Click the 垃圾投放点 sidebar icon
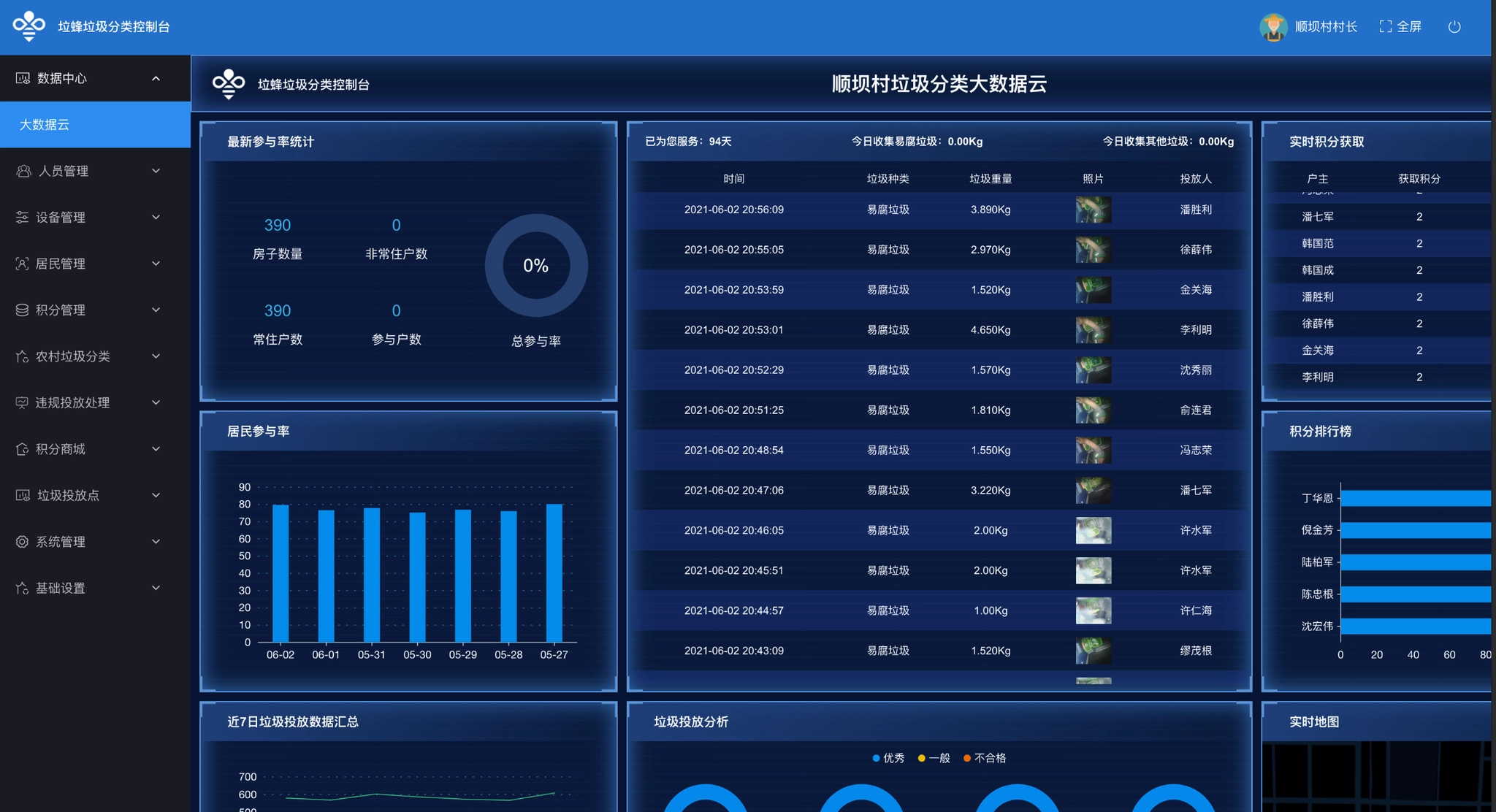The image size is (1496, 812). tap(23, 495)
